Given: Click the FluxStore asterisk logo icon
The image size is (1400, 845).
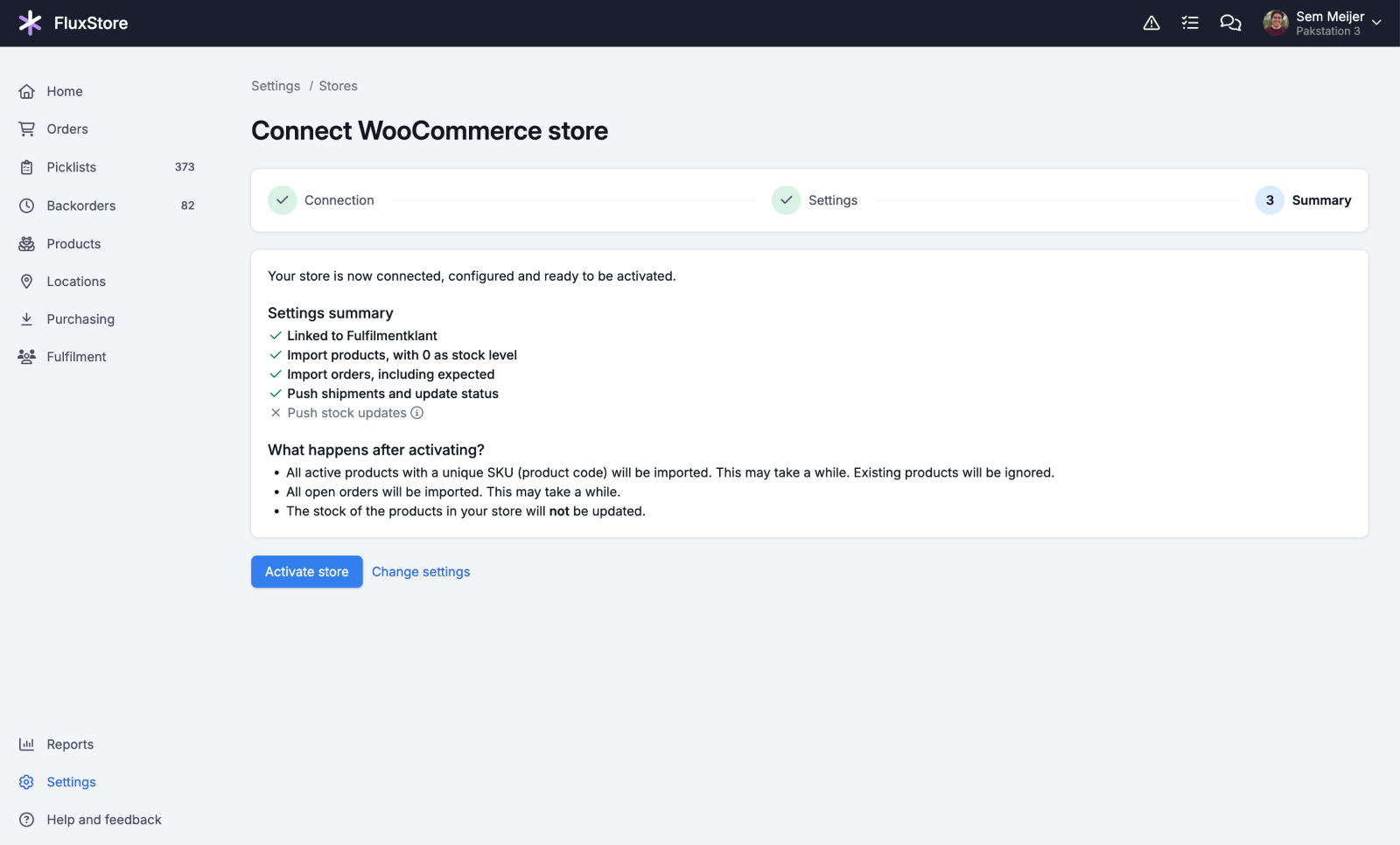Looking at the screenshot, I should coord(30,23).
